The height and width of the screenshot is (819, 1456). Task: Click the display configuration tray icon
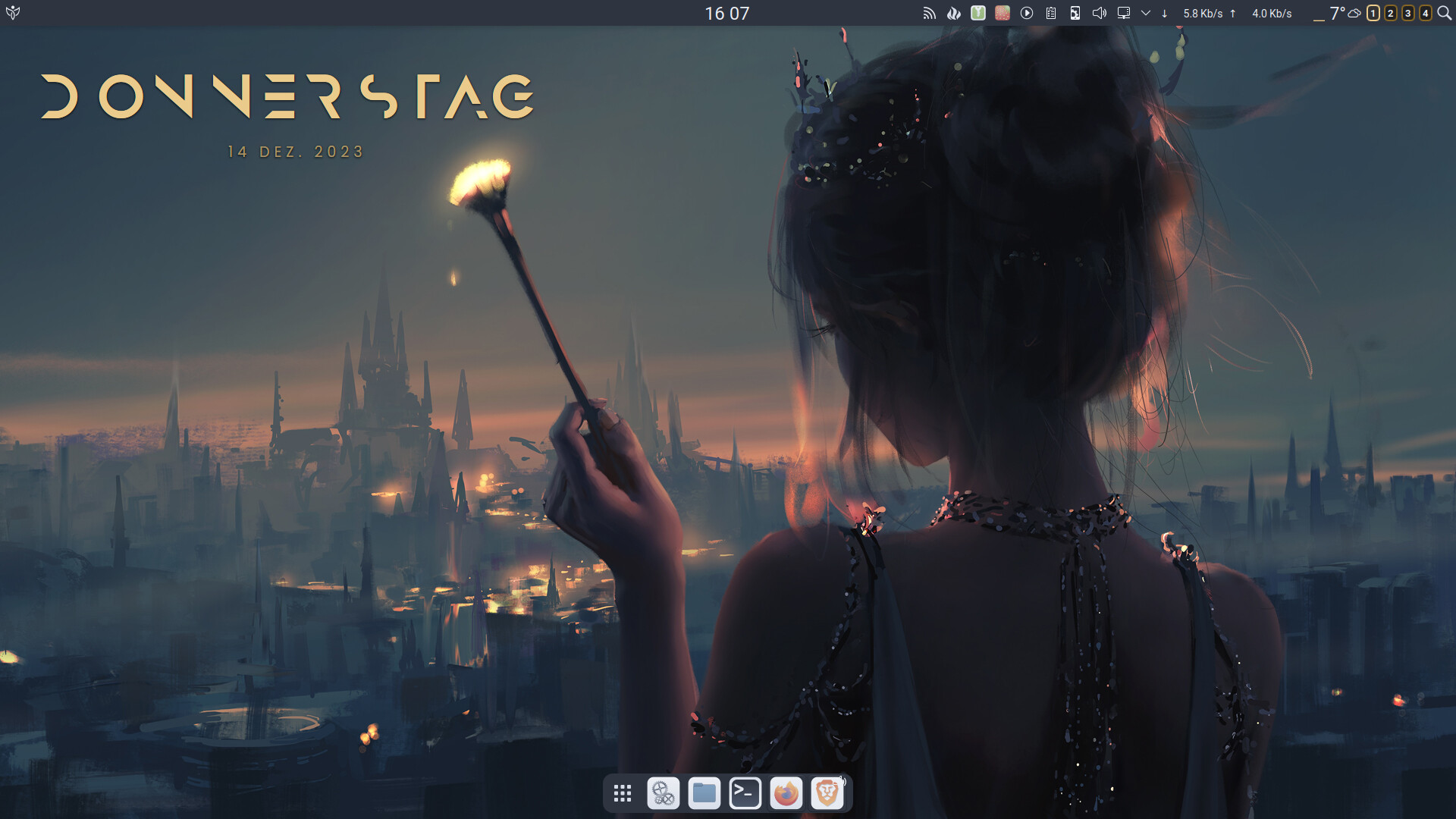coord(1124,13)
